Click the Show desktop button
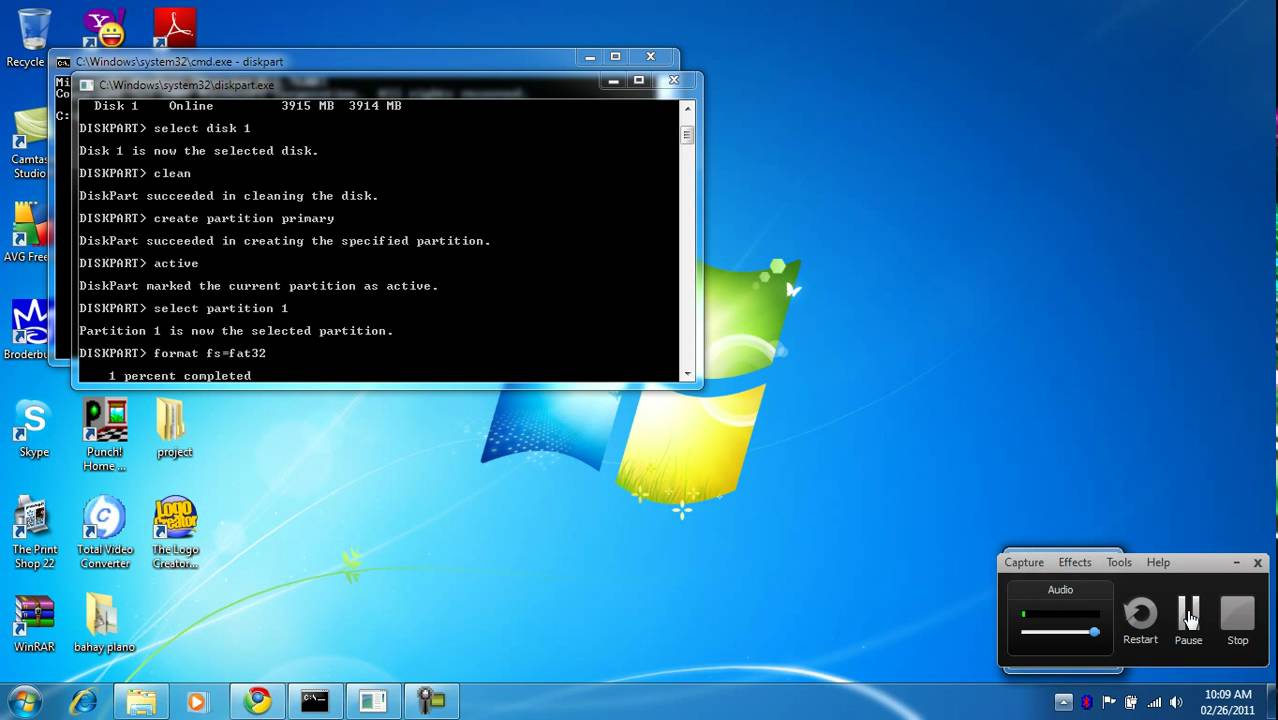Screen dimensions: 1278x720 (1270, 702)
